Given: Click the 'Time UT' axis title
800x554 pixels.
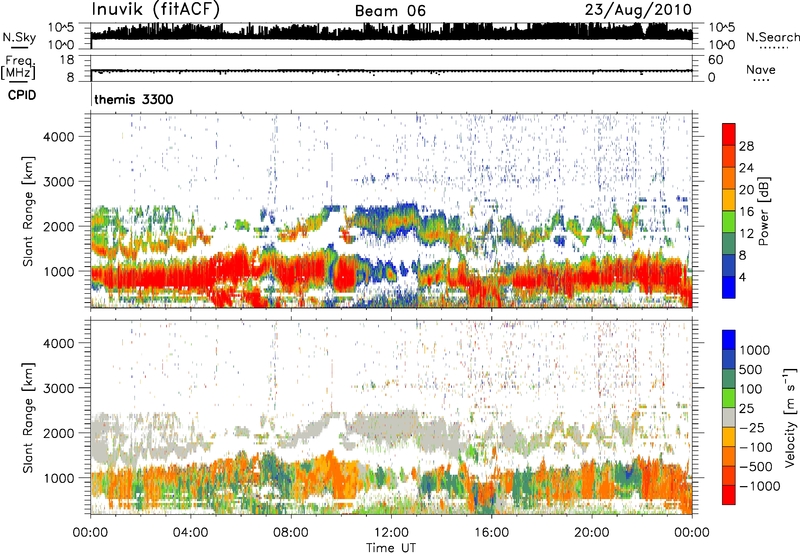Looking at the screenshot, I should [x=391, y=548].
